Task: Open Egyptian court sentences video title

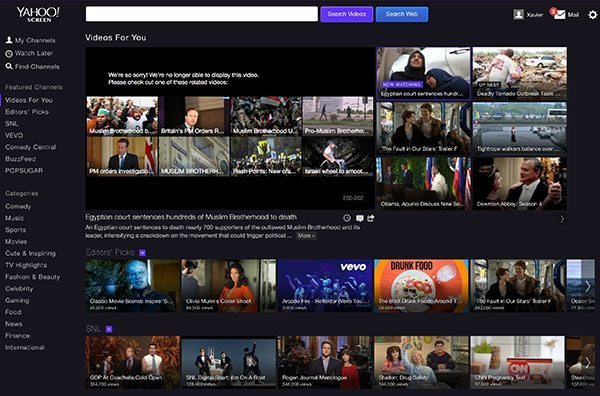Action: (x=191, y=217)
